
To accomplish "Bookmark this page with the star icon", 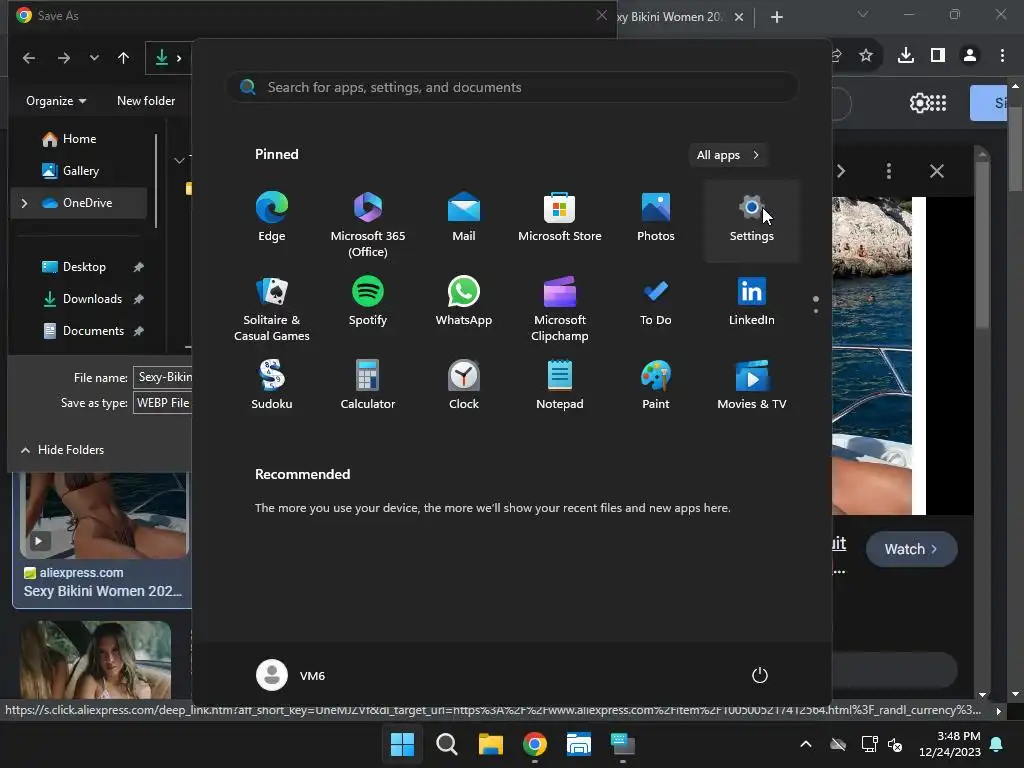I will [x=866, y=56].
